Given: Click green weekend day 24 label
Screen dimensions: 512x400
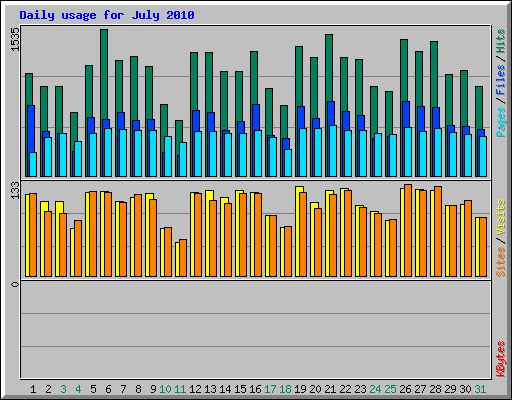Looking at the screenshot, I should pyautogui.click(x=375, y=389).
